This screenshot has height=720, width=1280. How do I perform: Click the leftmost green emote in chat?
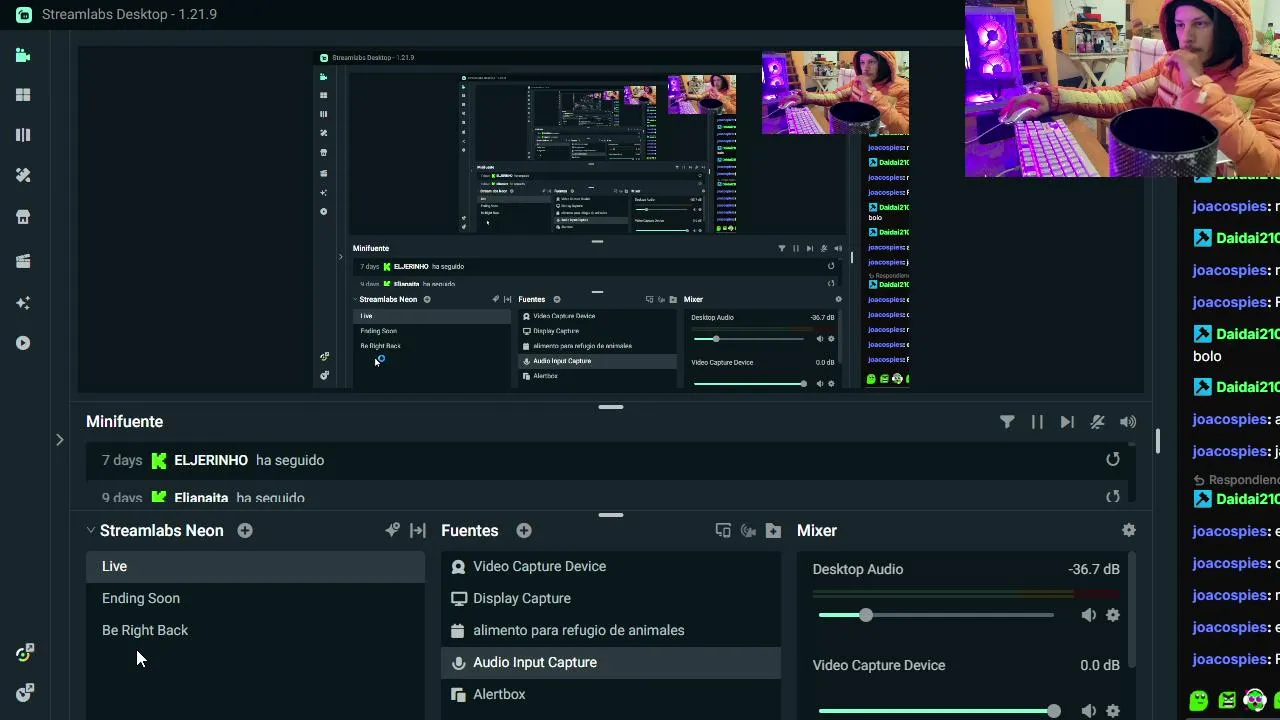[1199, 701]
